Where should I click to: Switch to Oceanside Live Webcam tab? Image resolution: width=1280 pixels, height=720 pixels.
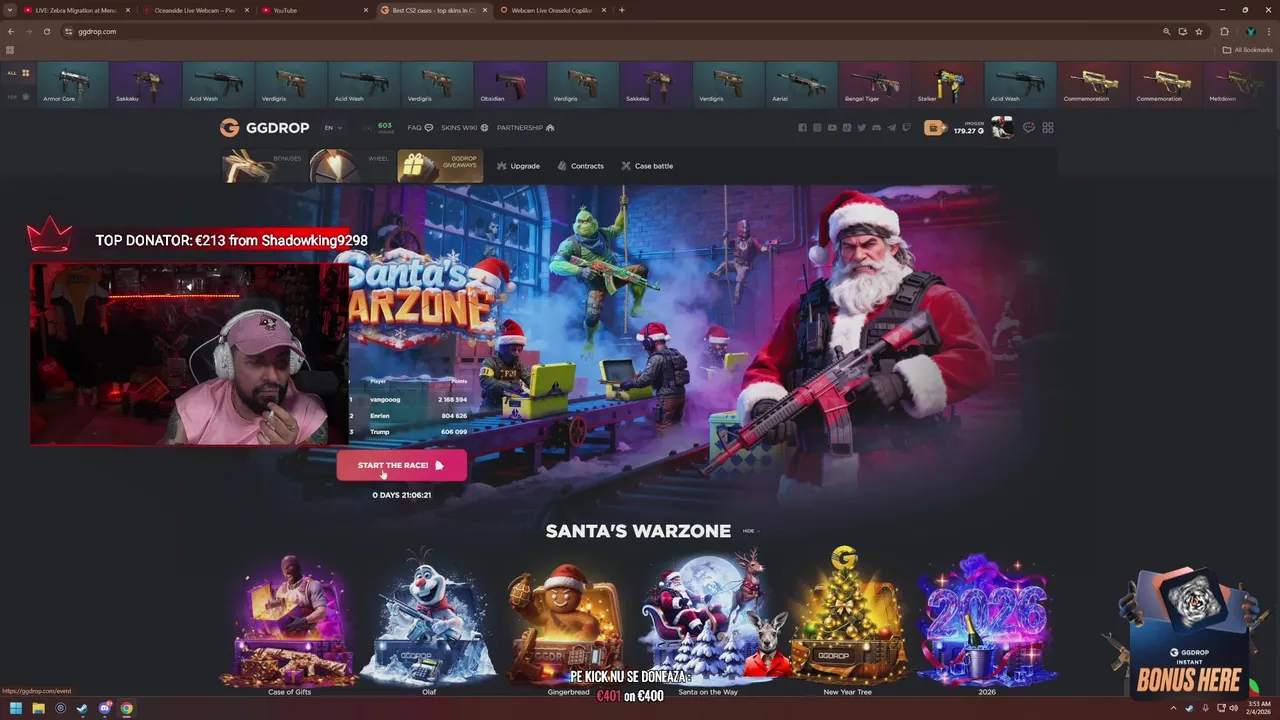194,10
